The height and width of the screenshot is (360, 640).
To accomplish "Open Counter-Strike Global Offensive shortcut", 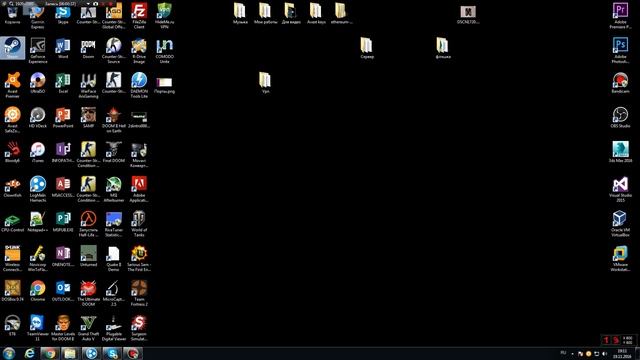I will click(x=114, y=16).
